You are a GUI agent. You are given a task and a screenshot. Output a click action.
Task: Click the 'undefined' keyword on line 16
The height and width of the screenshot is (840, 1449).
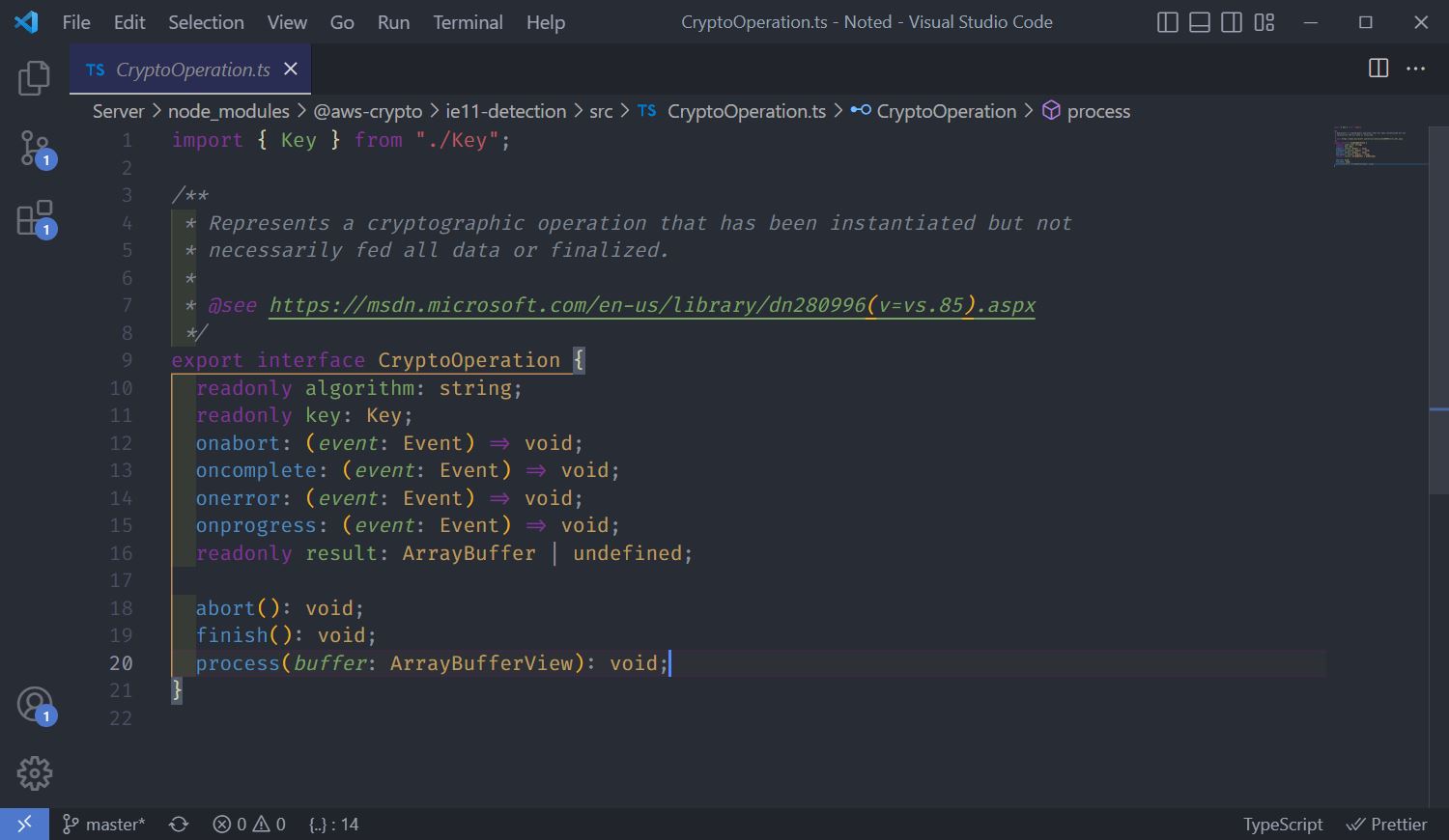[627, 553]
